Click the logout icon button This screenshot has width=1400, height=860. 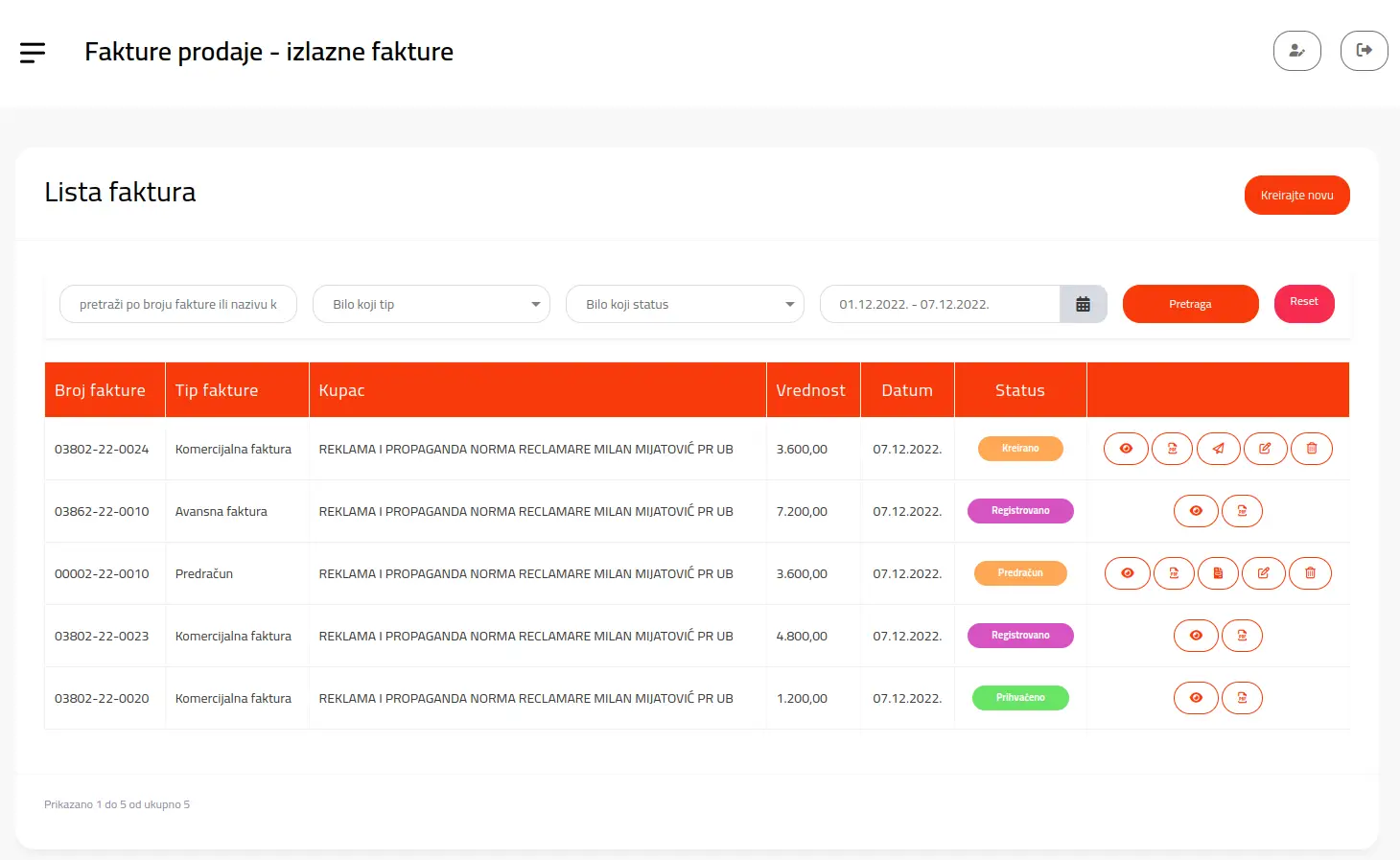[x=1365, y=51]
